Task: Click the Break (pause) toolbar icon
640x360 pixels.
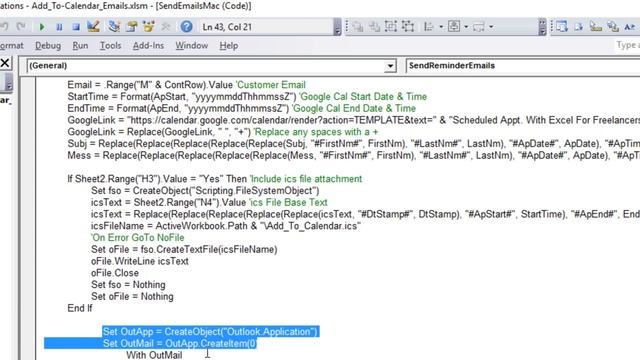Action: (59, 27)
